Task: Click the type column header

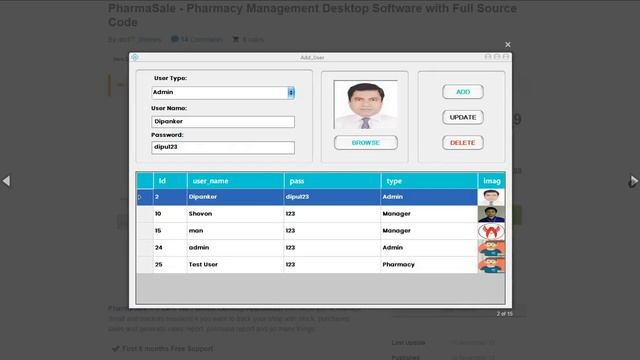Action: 429,181
